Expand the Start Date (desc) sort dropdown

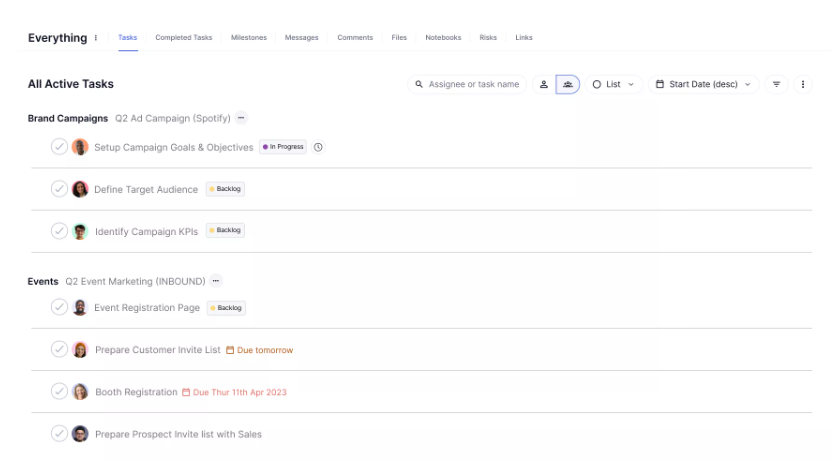(703, 85)
